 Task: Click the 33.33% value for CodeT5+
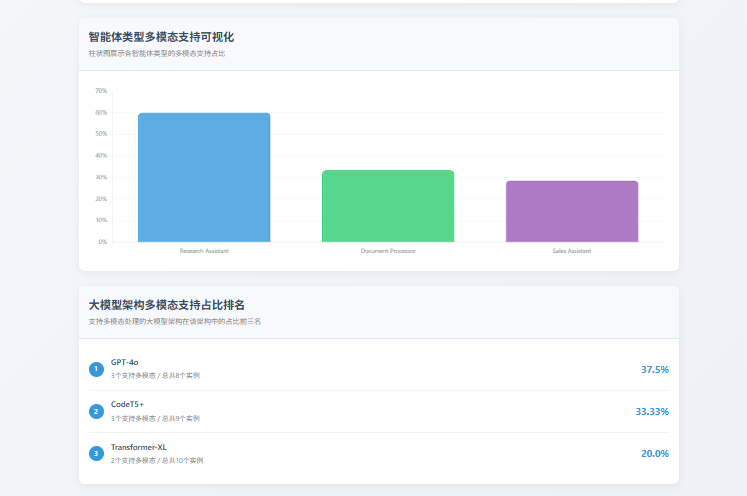652,411
